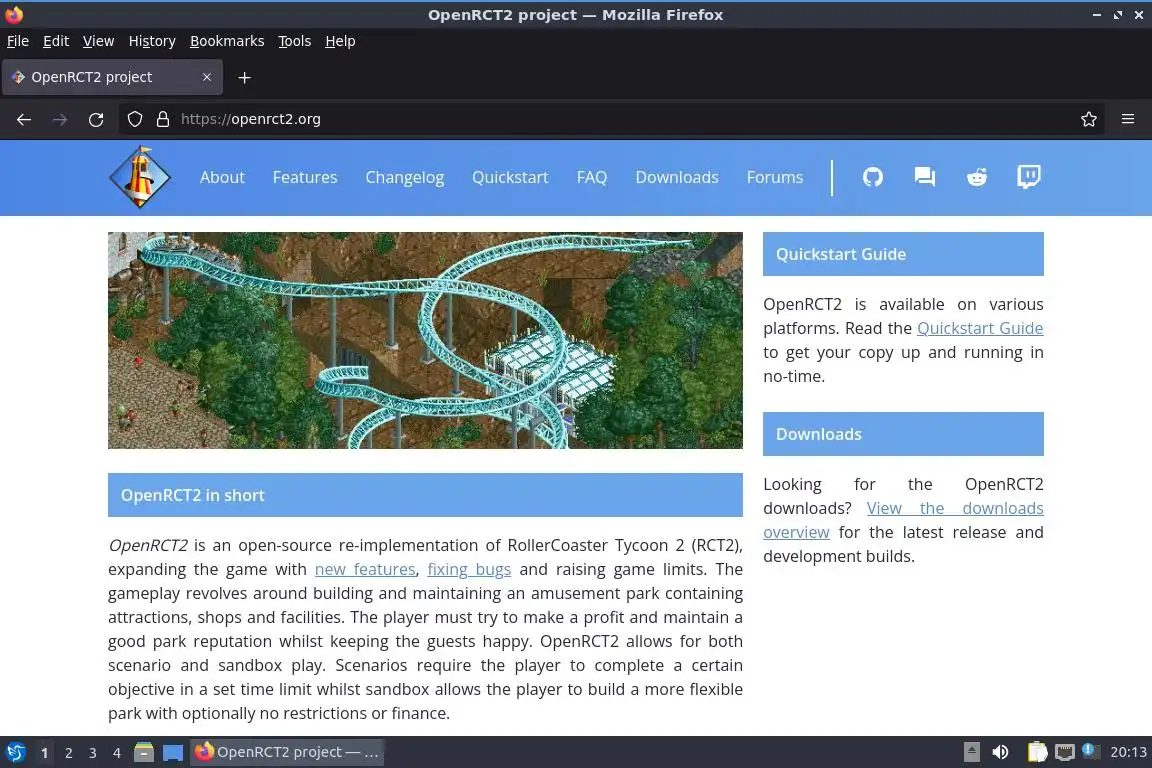1152x768 pixels.
Task: Click 'View the downloads overview' link
Action: click(x=955, y=509)
